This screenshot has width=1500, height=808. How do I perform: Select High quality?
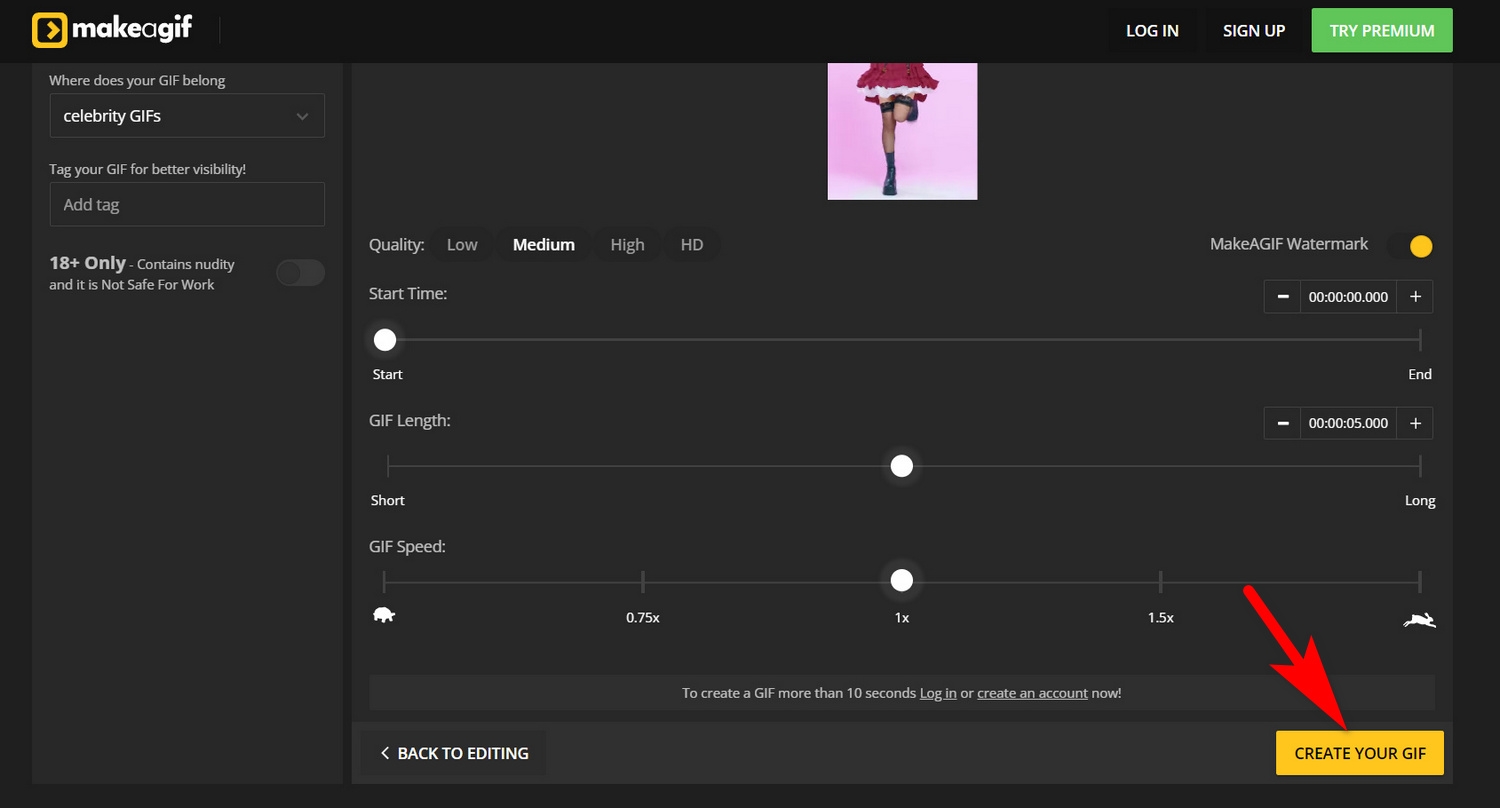click(x=627, y=245)
